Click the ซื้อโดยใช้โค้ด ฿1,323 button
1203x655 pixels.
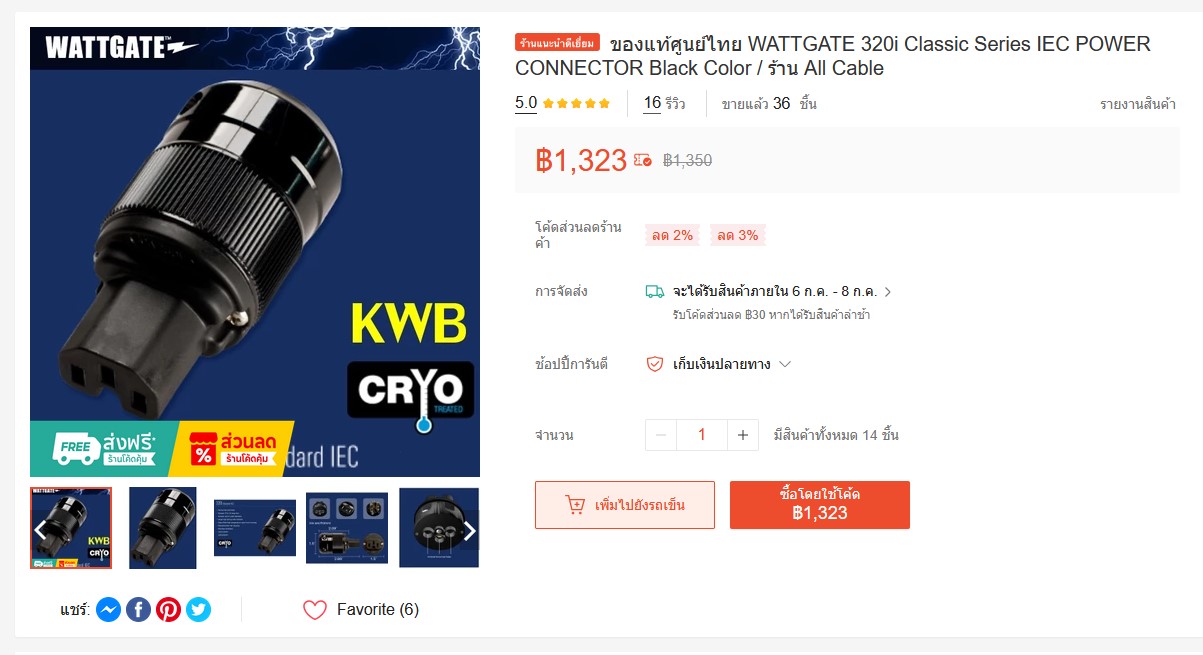click(820, 505)
